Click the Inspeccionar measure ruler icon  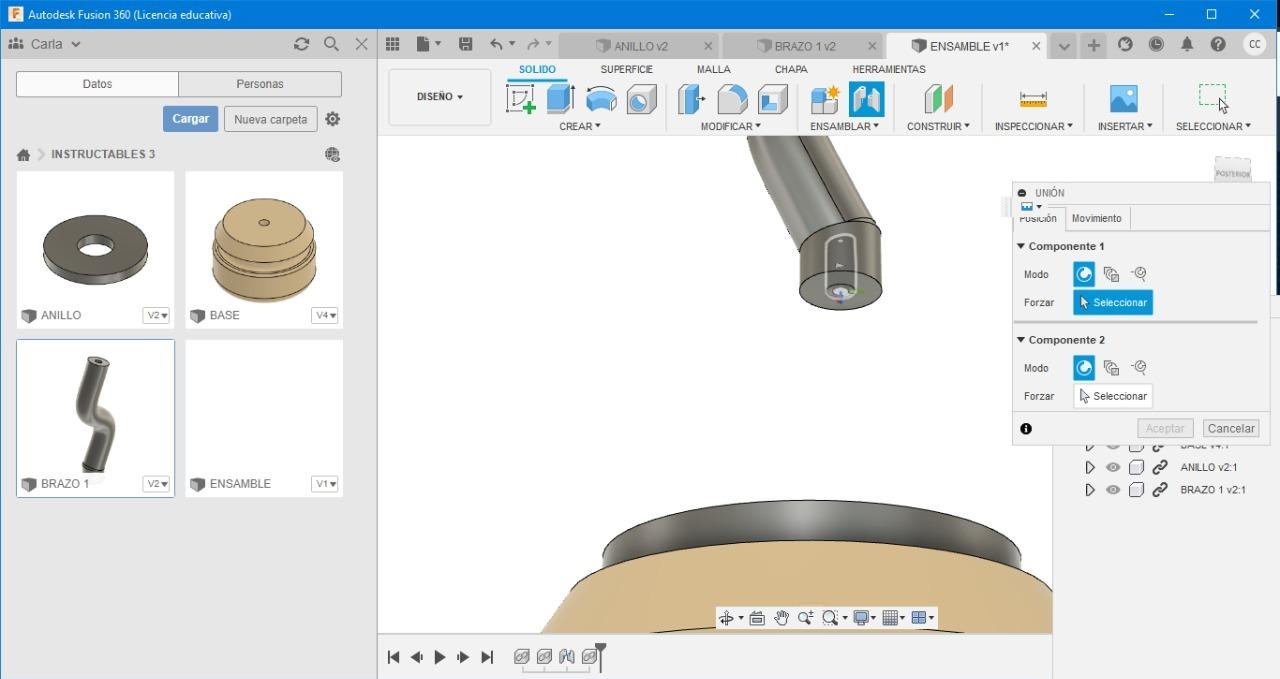tap(1033, 99)
